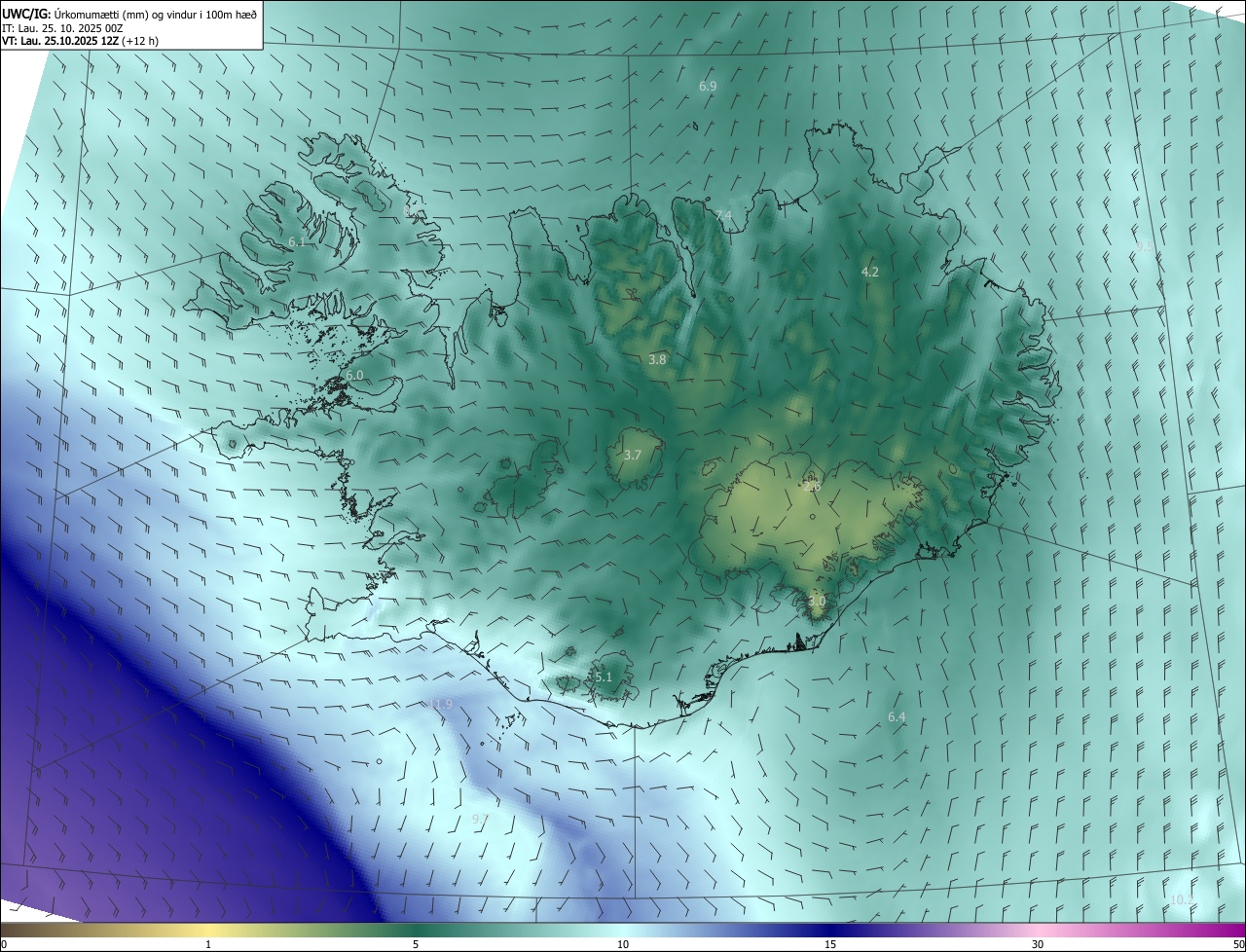
Task: Select the 6.1 value in the Westfjords
Action: (x=297, y=241)
